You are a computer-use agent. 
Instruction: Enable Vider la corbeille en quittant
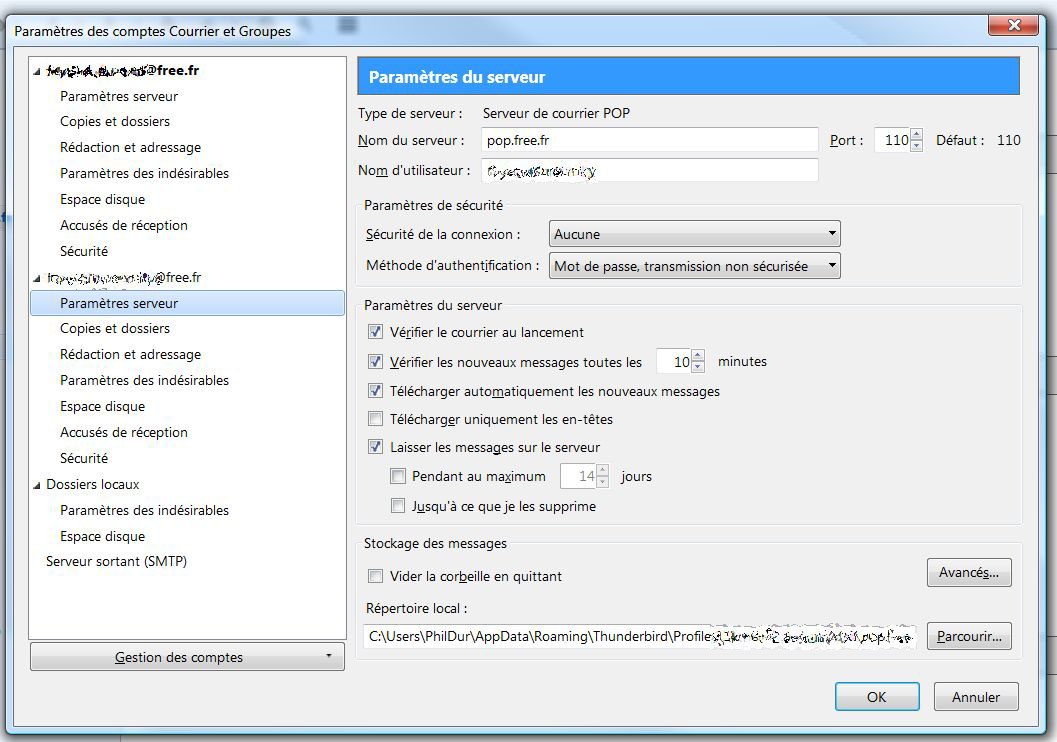(x=375, y=576)
